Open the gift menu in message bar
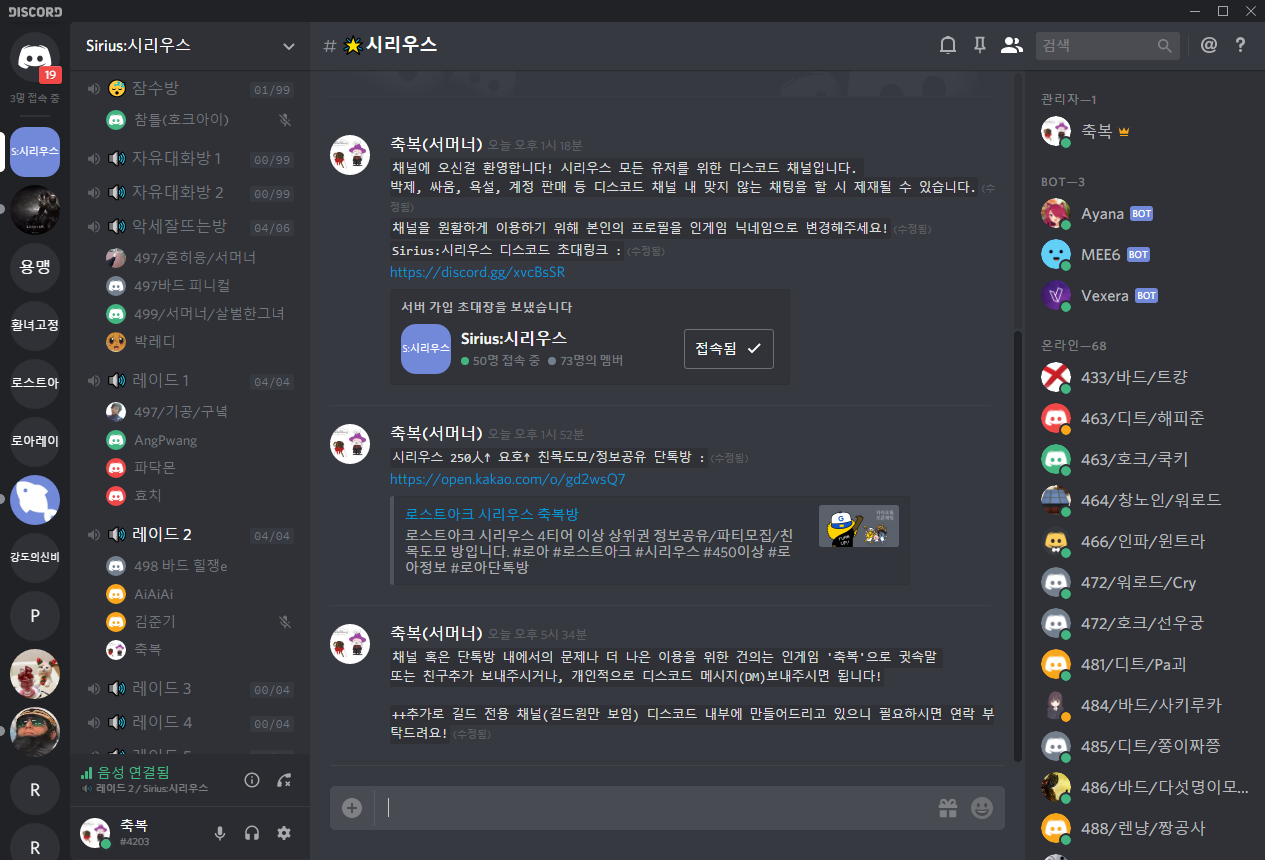 click(947, 808)
